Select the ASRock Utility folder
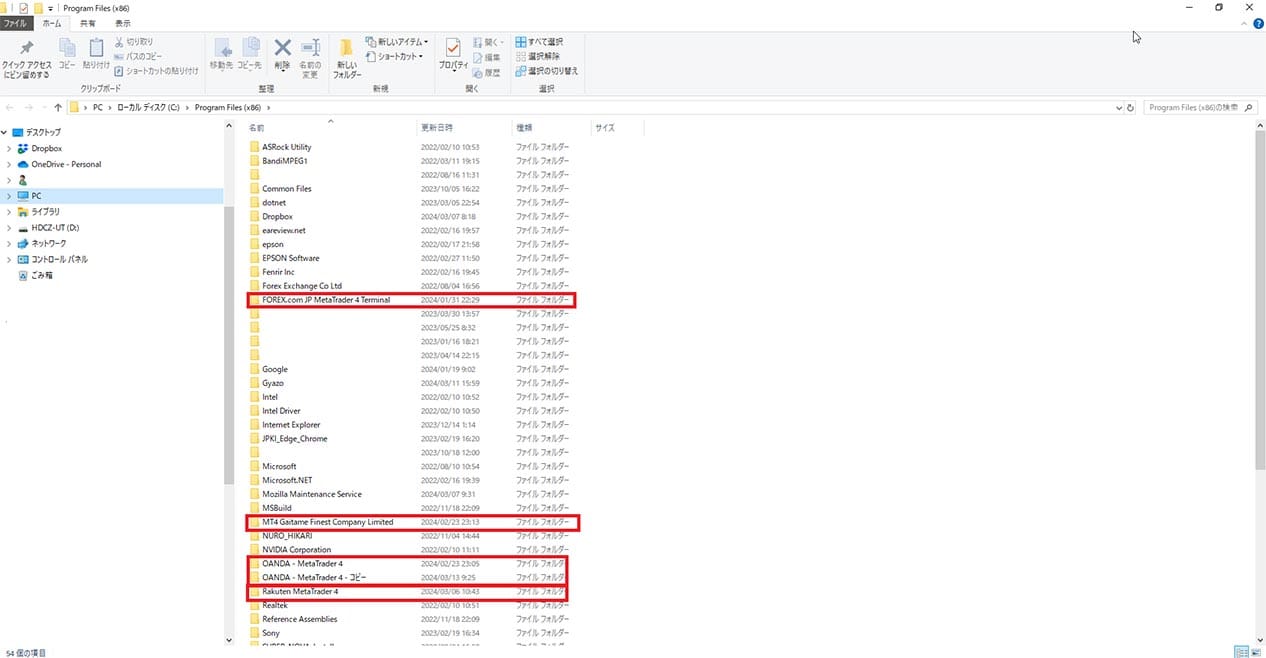 [x=286, y=147]
